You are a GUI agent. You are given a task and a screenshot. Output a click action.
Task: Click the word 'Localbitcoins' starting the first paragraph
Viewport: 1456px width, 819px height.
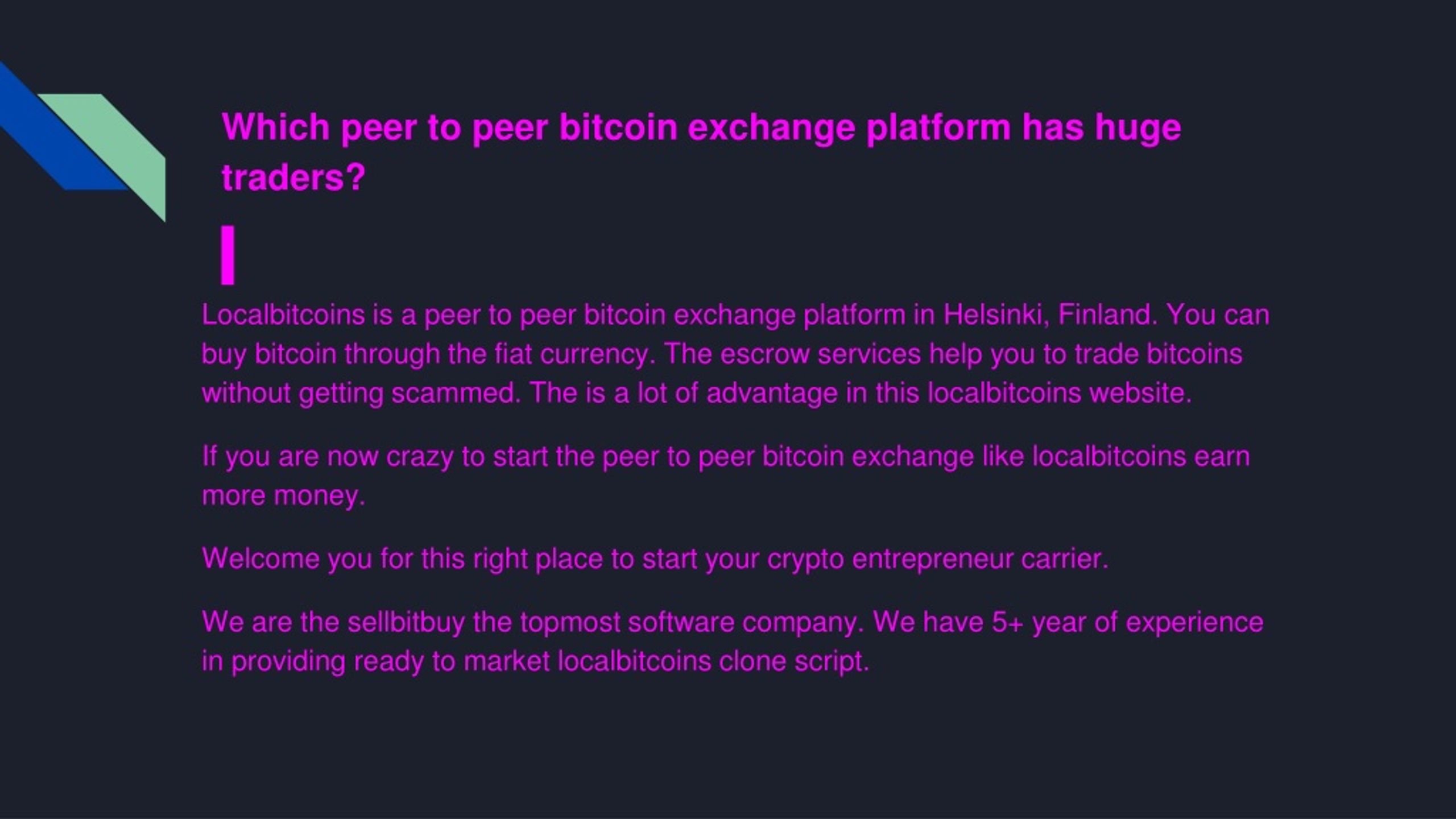(x=283, y=315)
